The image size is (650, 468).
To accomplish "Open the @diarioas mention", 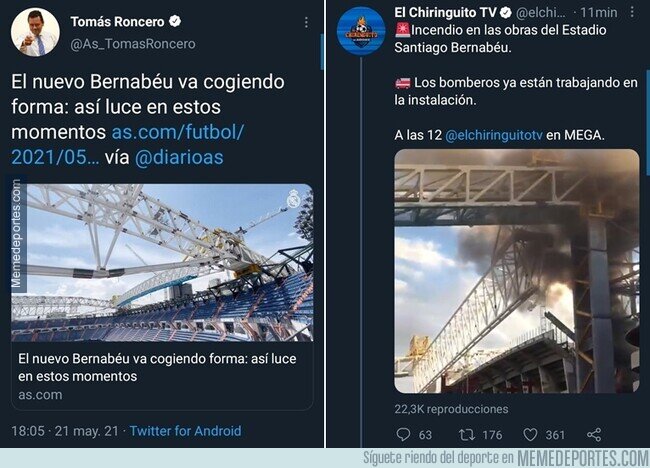I will [179, 158].
